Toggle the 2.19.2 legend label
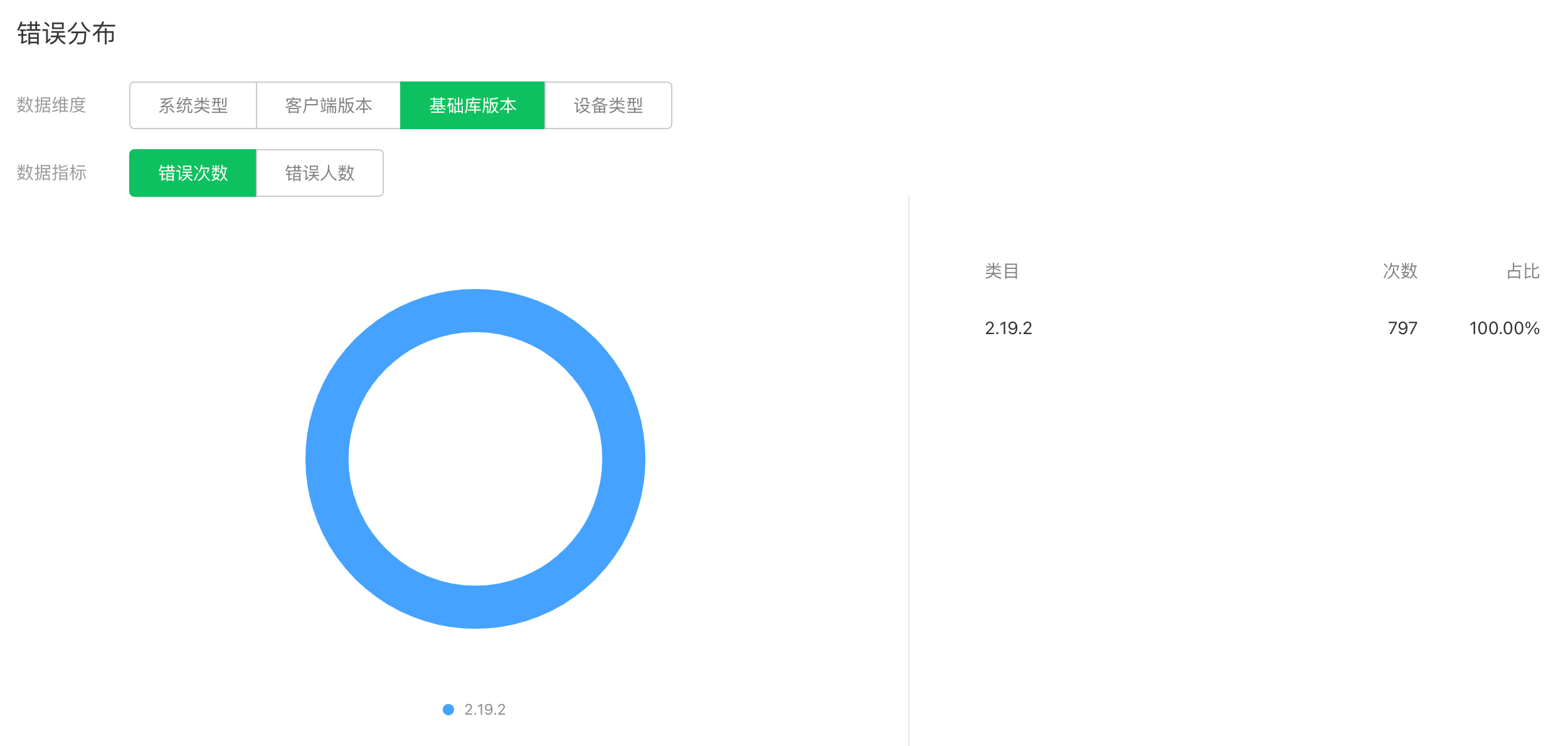Screen dimensions: 1568x746 485,710
